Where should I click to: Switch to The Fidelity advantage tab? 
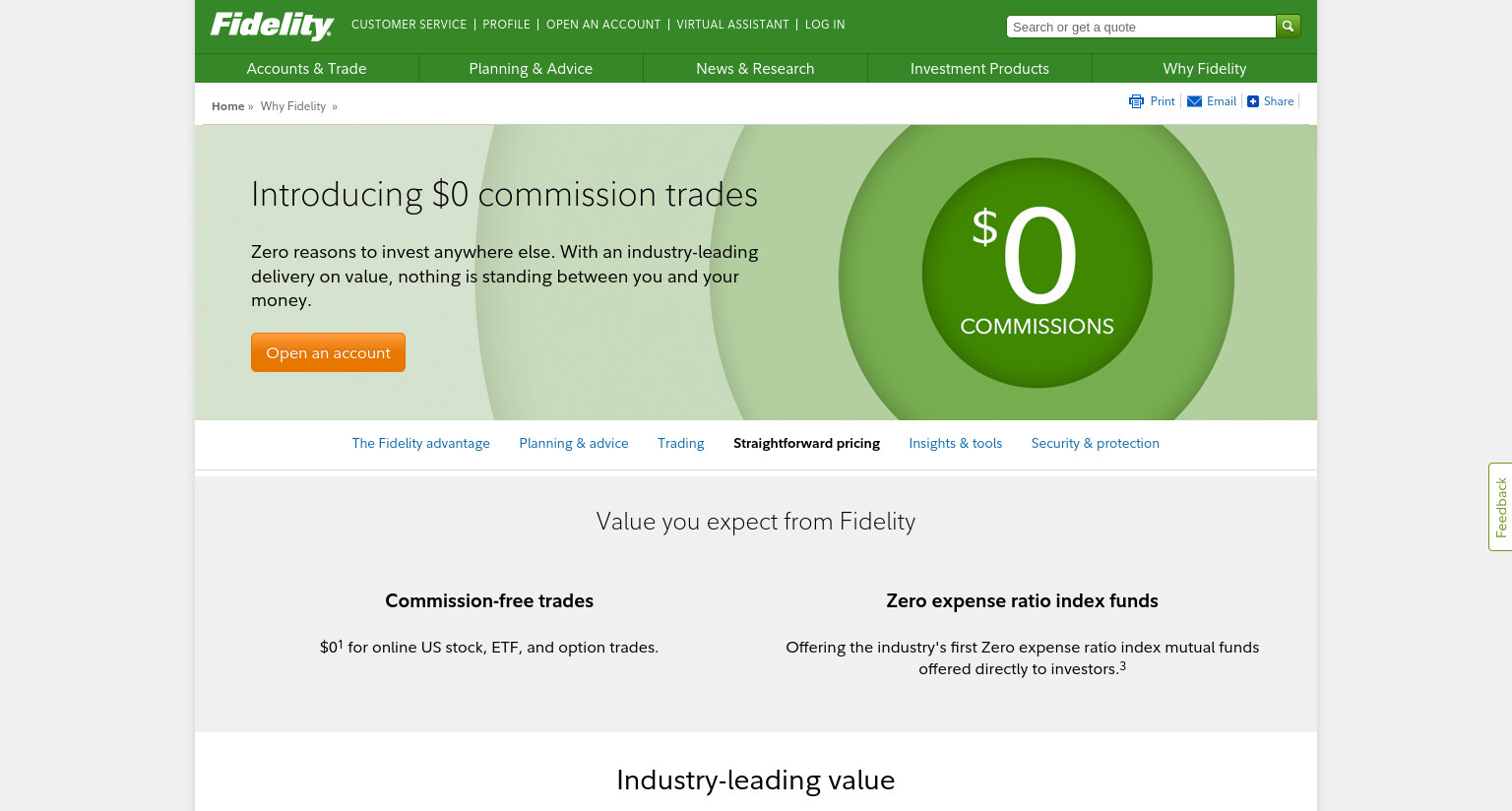[x=420, y=443]
